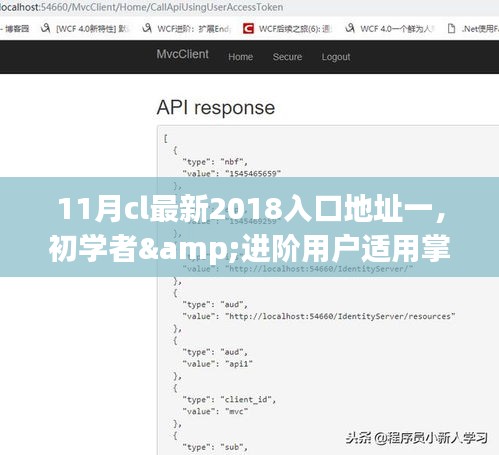Go to the Home nav item
Image resolution: width=499 pixels, height=455 pixels.
coord(240,57)
